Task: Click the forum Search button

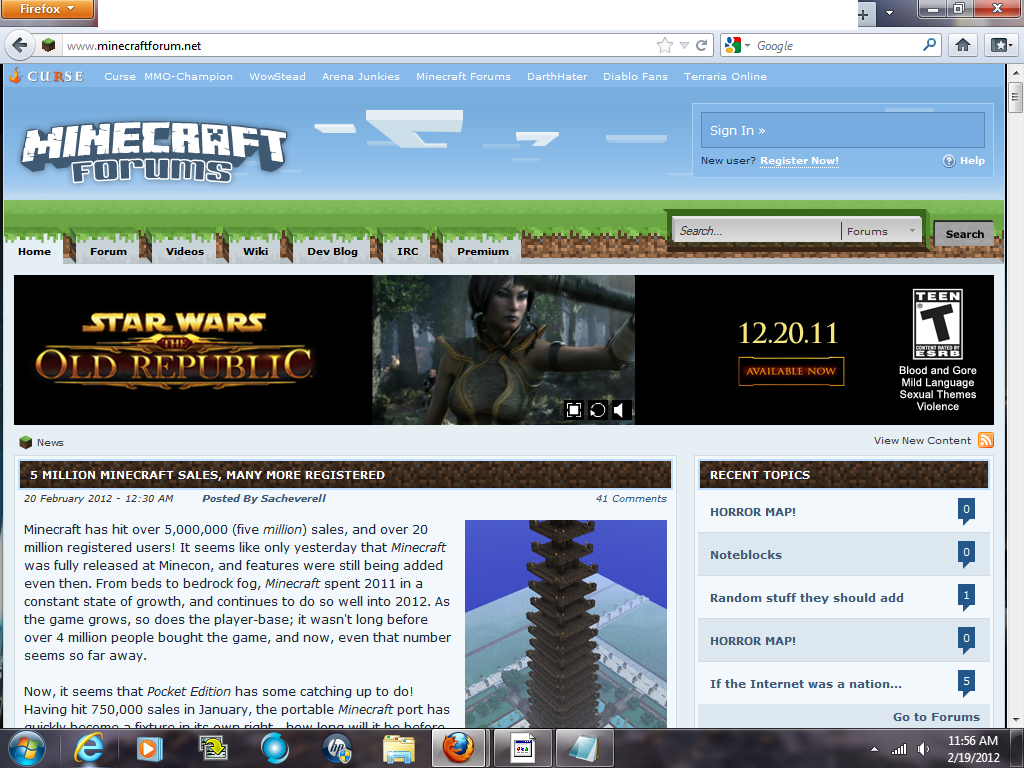Action: pos(964,234)
